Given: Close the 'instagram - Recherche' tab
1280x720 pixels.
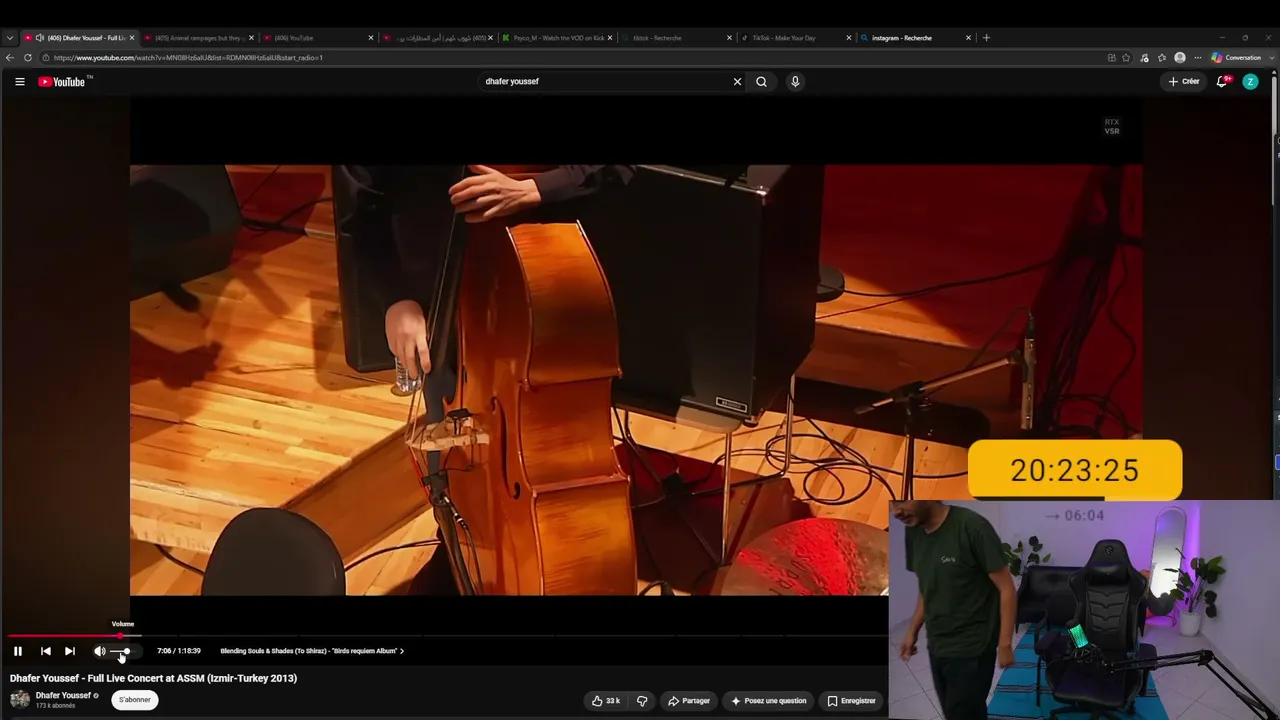Looking at the screenshot, I should 968,38.
